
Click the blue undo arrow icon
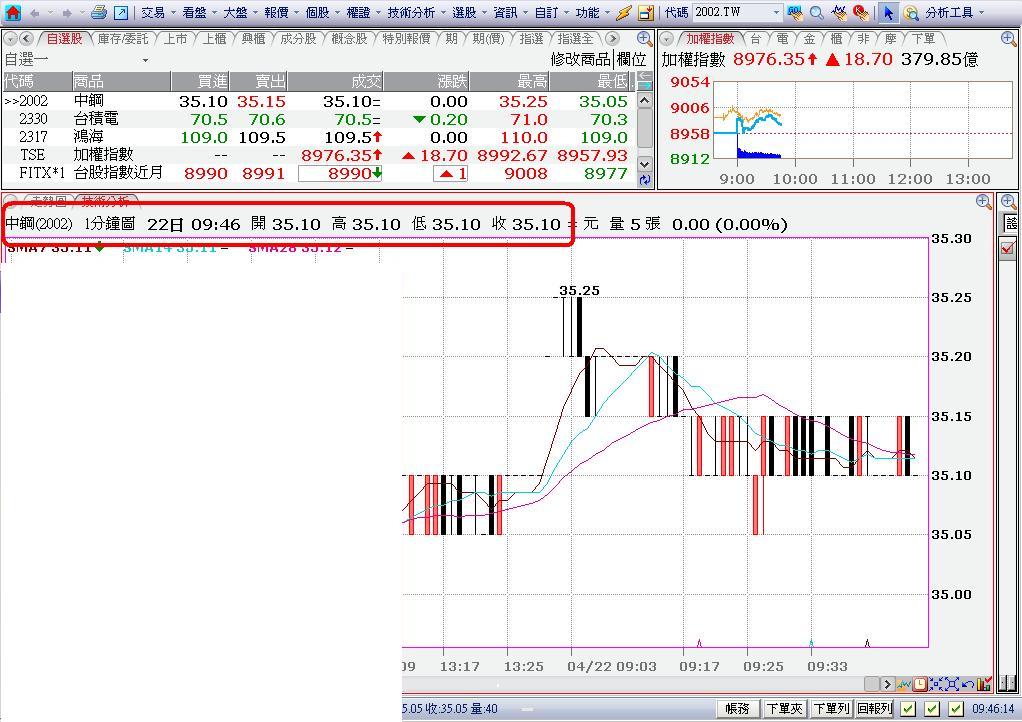coord(968,684)
